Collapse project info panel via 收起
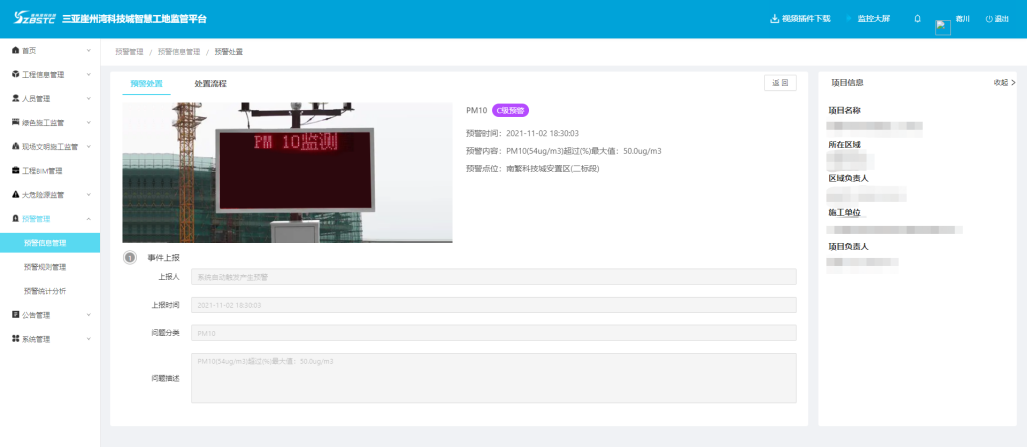Screen dimensions: 1027x447 click(x=1003, y=83)
